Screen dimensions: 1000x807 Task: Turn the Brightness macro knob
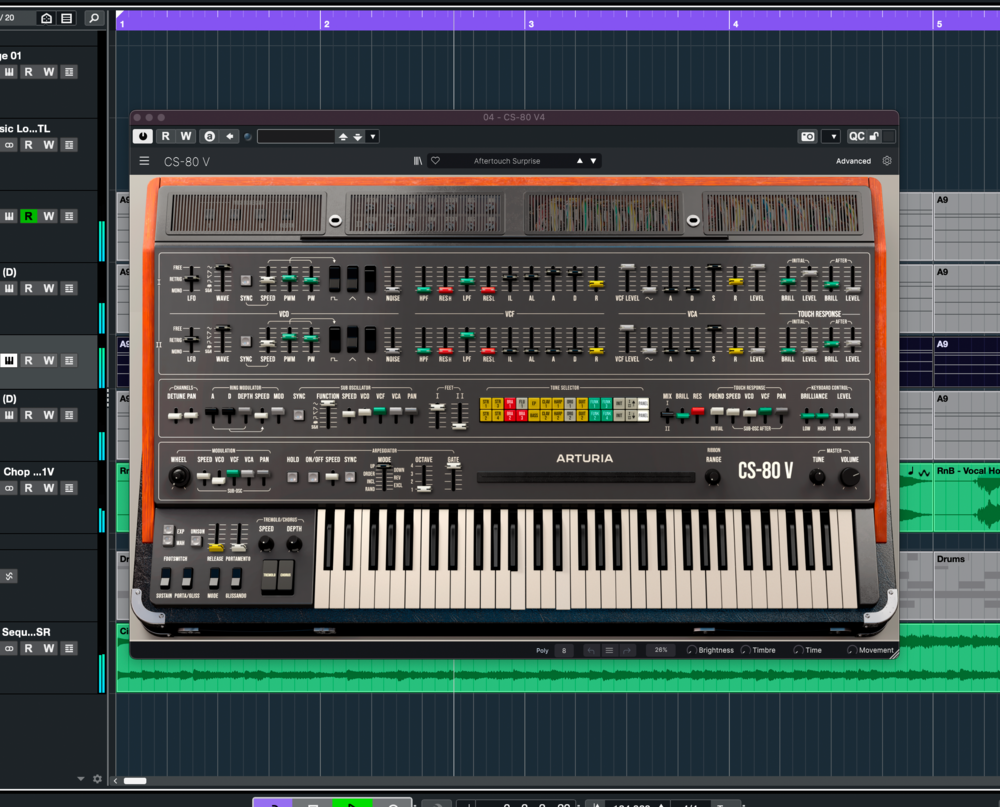tap(691, 650)
